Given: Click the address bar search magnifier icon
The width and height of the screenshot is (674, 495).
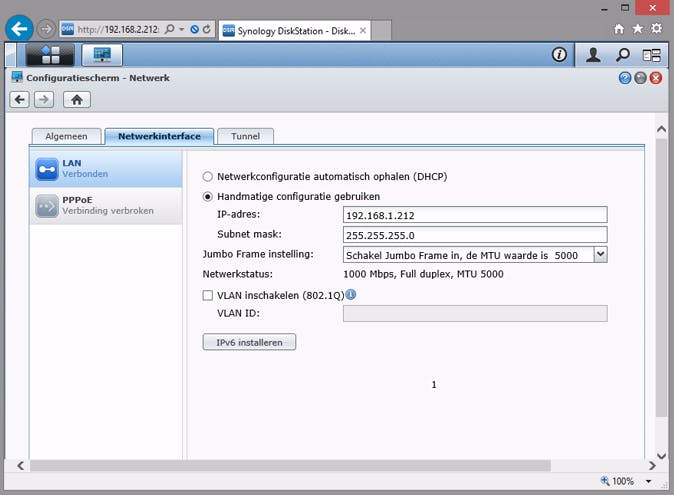Looking at the screenshot, I should [x=170, y=29].
